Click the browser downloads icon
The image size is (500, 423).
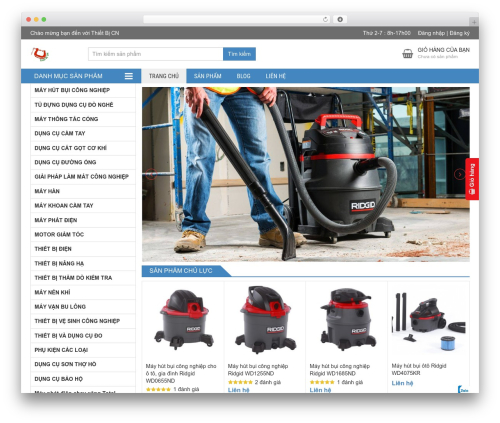[x=340, y=19]
